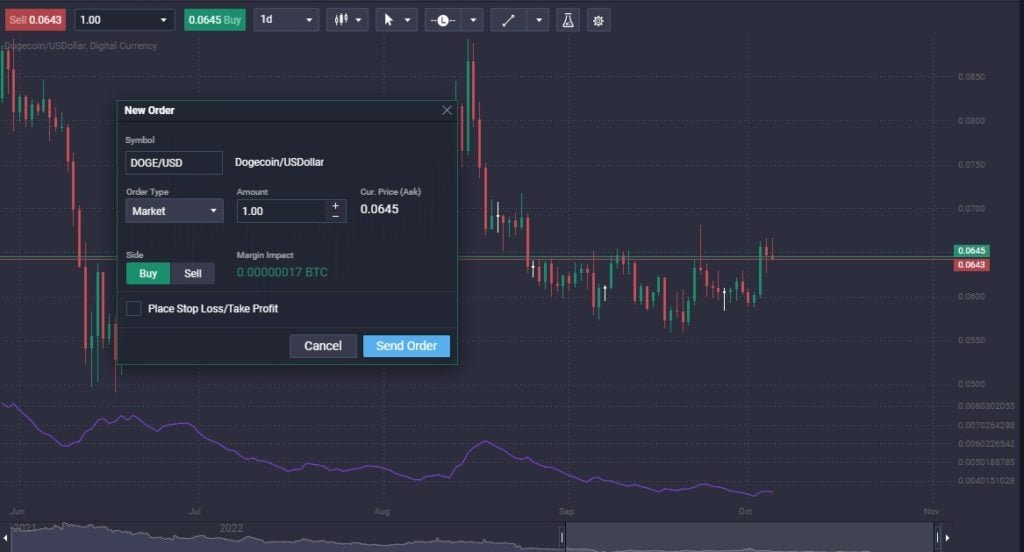This screenshot has height=552, width=1024.
Task: Open the 1d timeframe dropdown
Action: coord(286,20)
